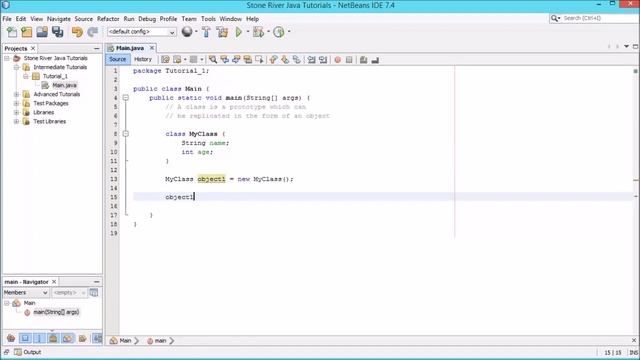Click the Clean and Build icon
The width and height of the screenshot is (640, 360).
pyautogui.click(x=222, y=32)
